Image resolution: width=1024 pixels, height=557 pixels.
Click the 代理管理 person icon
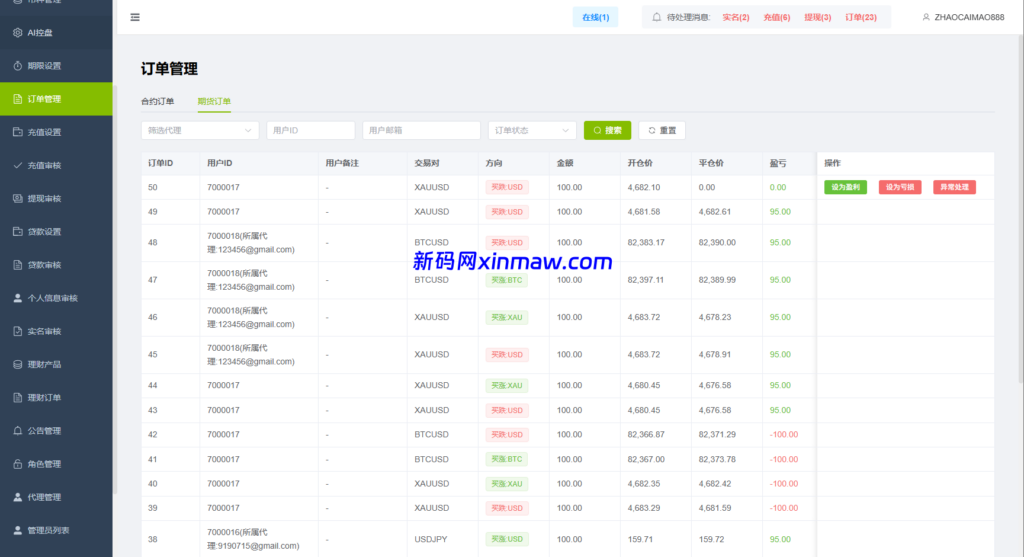click(18, 497)
